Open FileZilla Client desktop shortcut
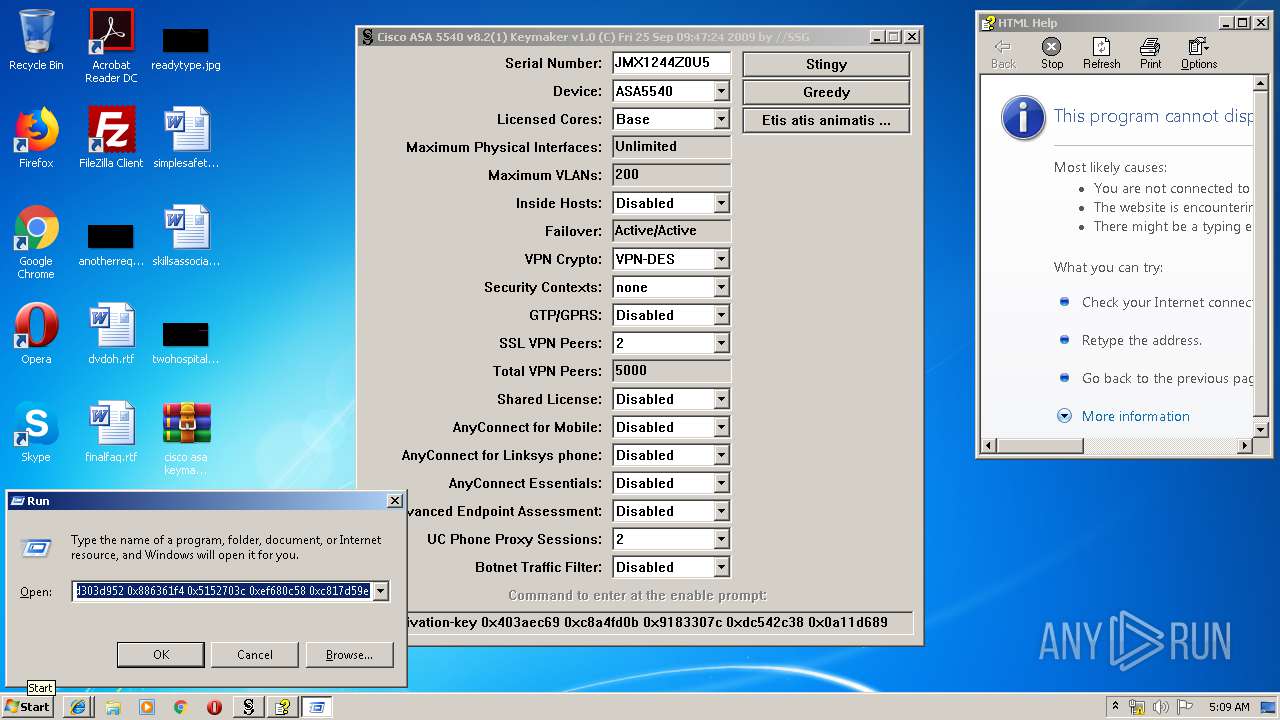Viewport: 1280px width, 720px height. [x=111, y=138]
